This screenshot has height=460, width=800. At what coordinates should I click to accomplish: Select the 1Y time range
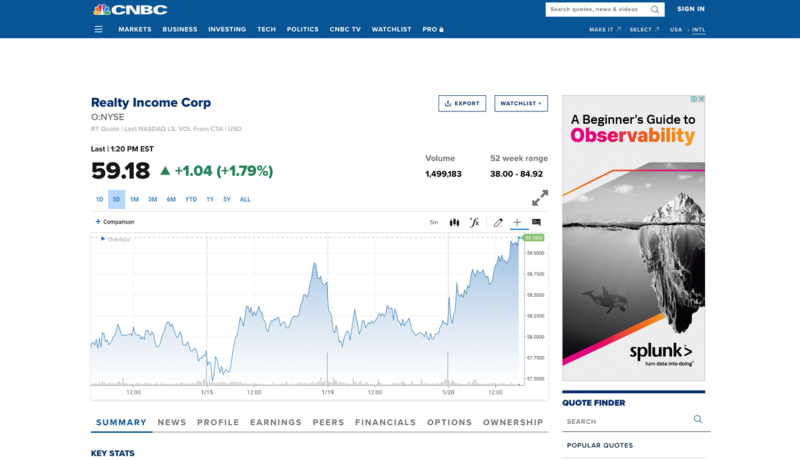[x=210, y=199]
